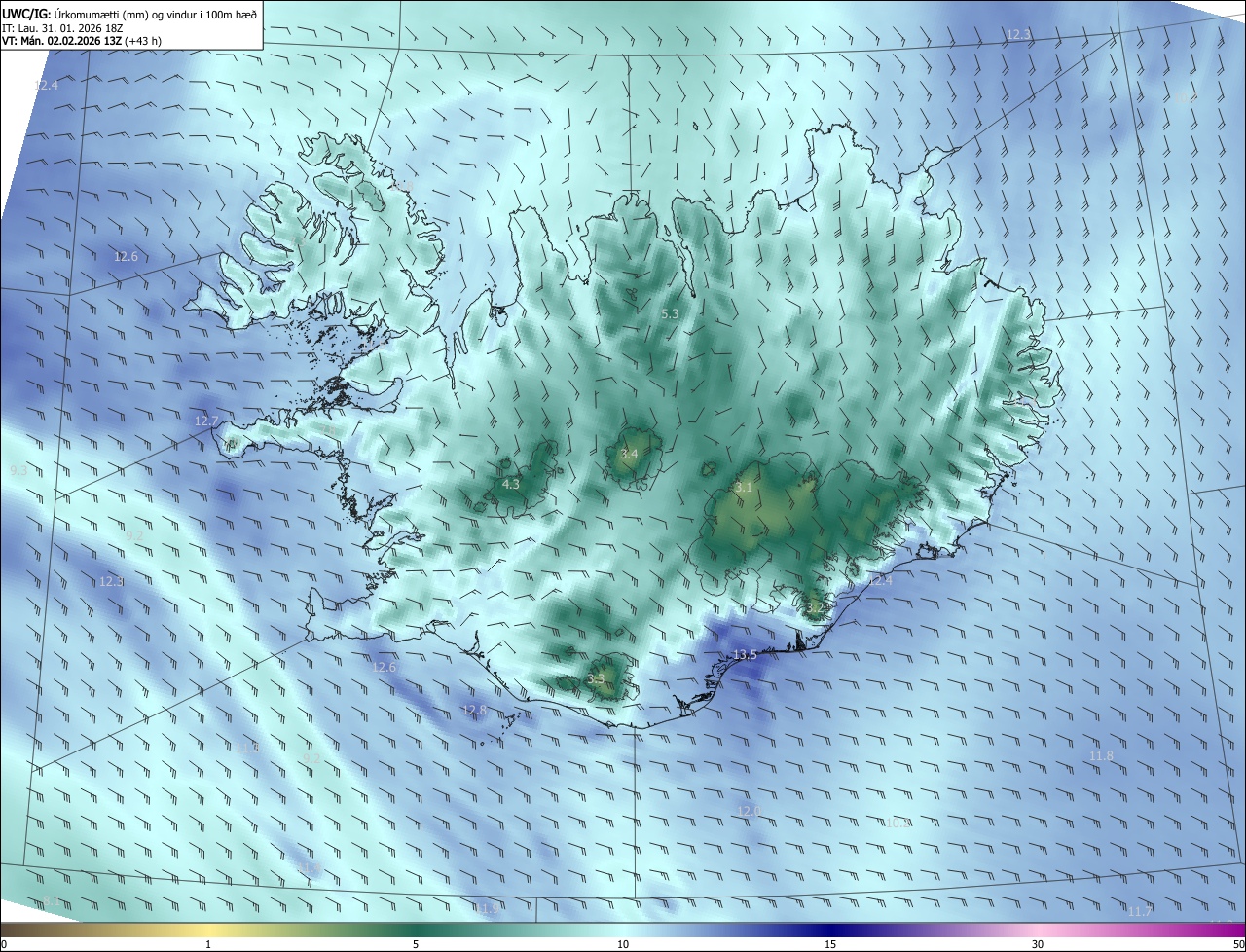This screenshot has width=1246, height=952.
Task: Click the 13.5 maximum value label
Action: pyautogui.click(x=745, y=655)
